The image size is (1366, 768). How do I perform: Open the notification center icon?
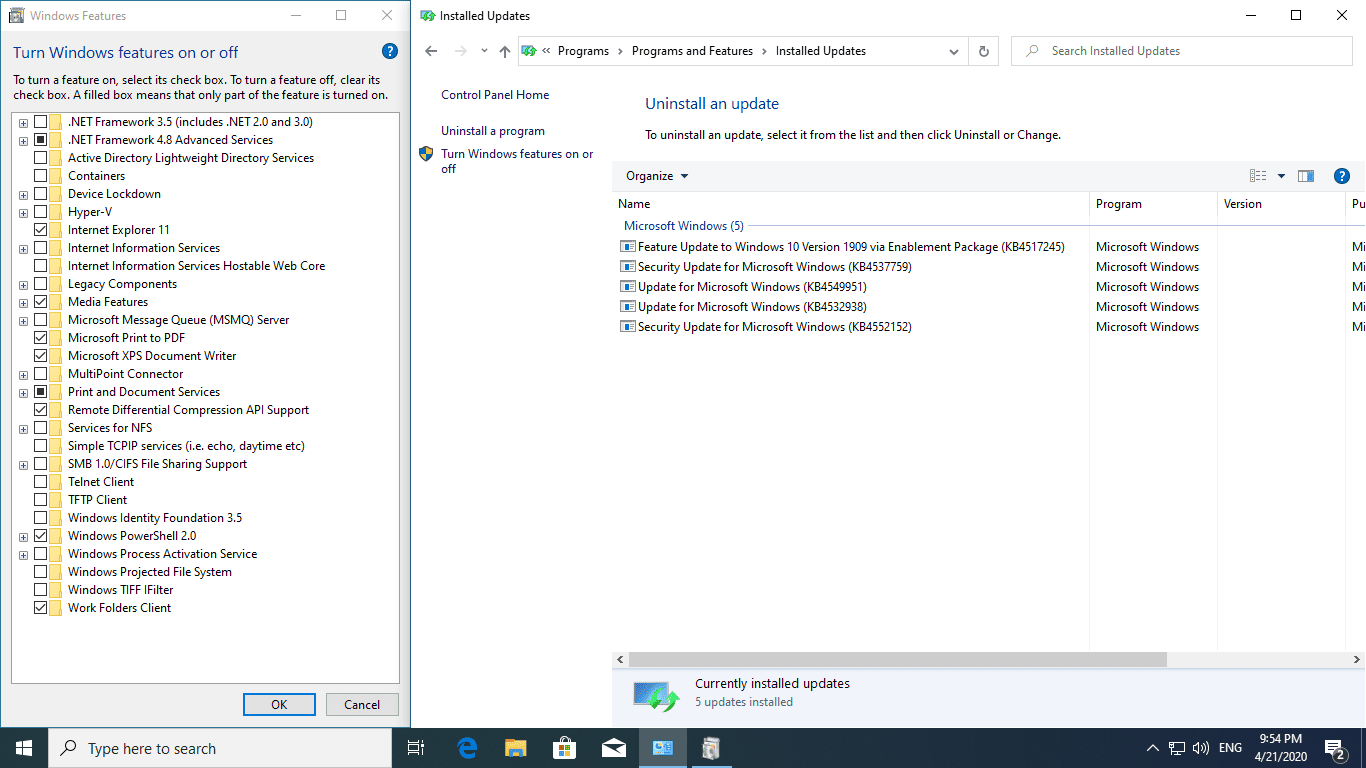pos(1336,748)
